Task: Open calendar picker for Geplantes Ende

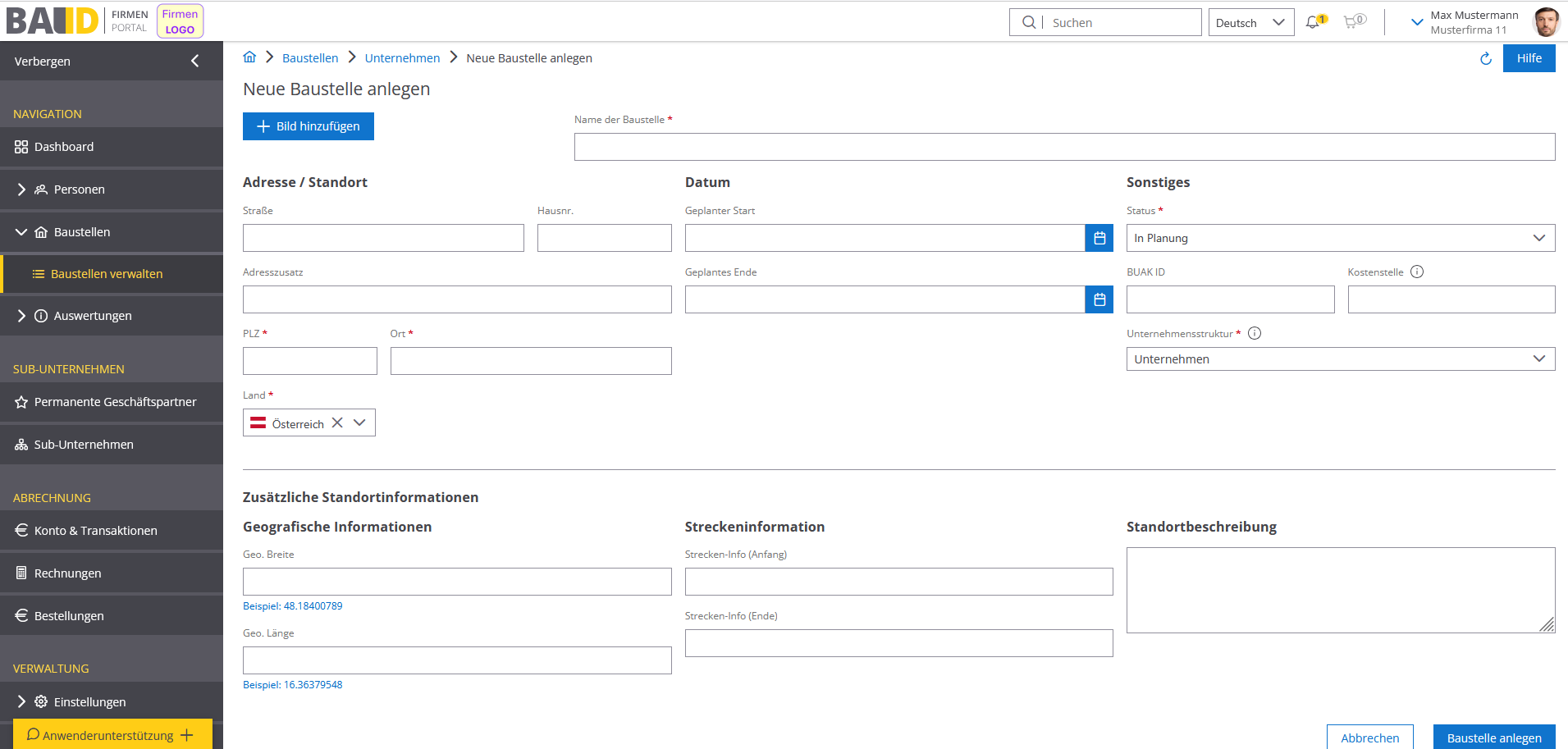Action: pyautogui.click(x=1099, y=299)
